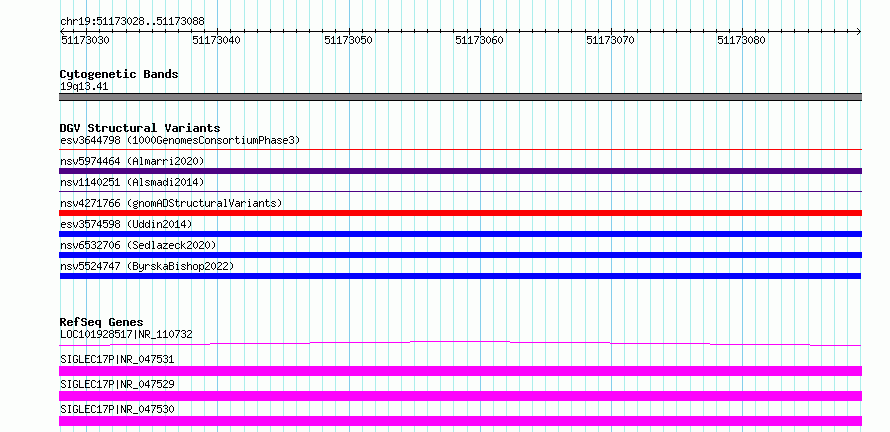Open SIGLEC17P|NR_047530 gene label
This screenshot has width=890, height=432.
coord(117,409)
